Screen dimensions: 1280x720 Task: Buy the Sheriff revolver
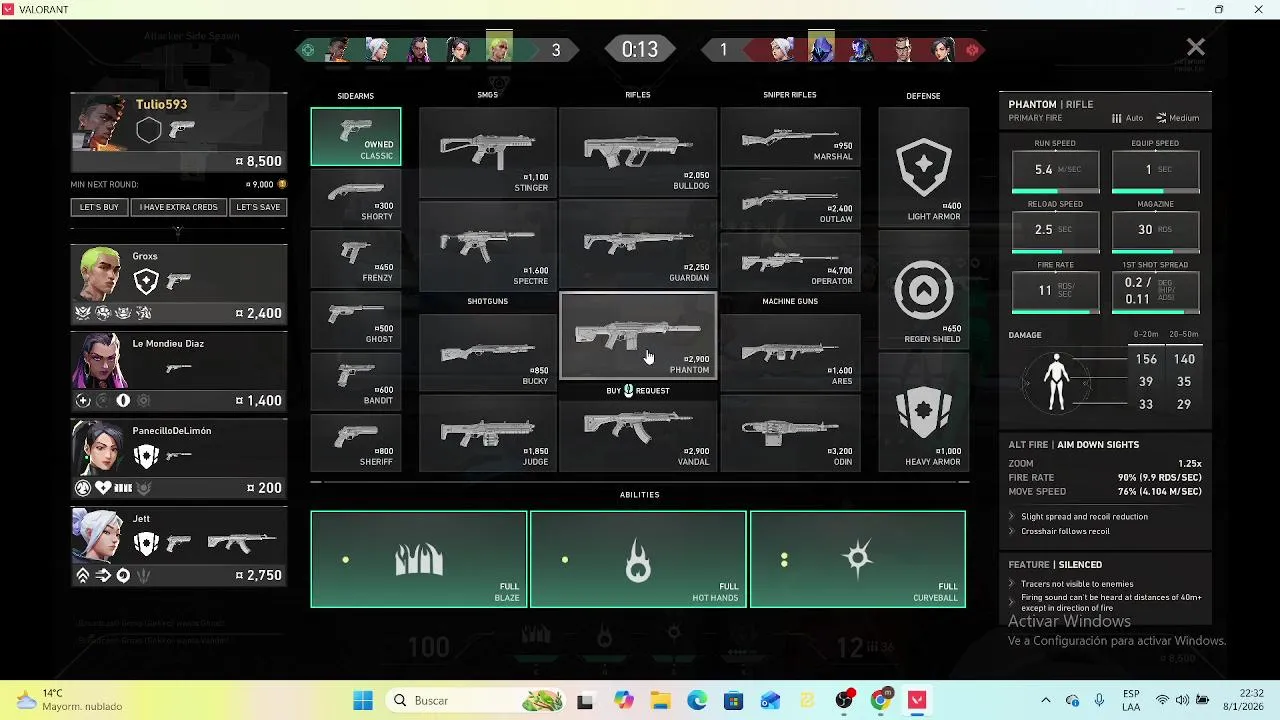pyautogui.click(x=355, y=442)
